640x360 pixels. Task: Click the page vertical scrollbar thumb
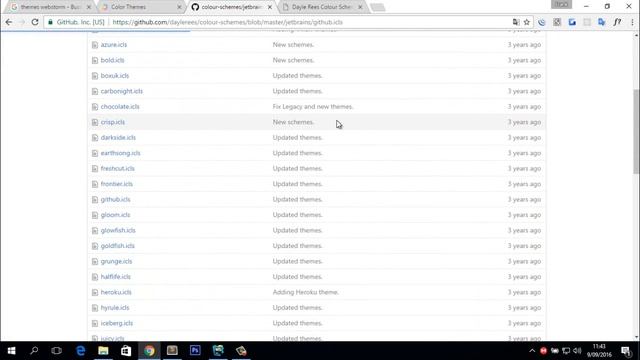(x=636, y=131)
